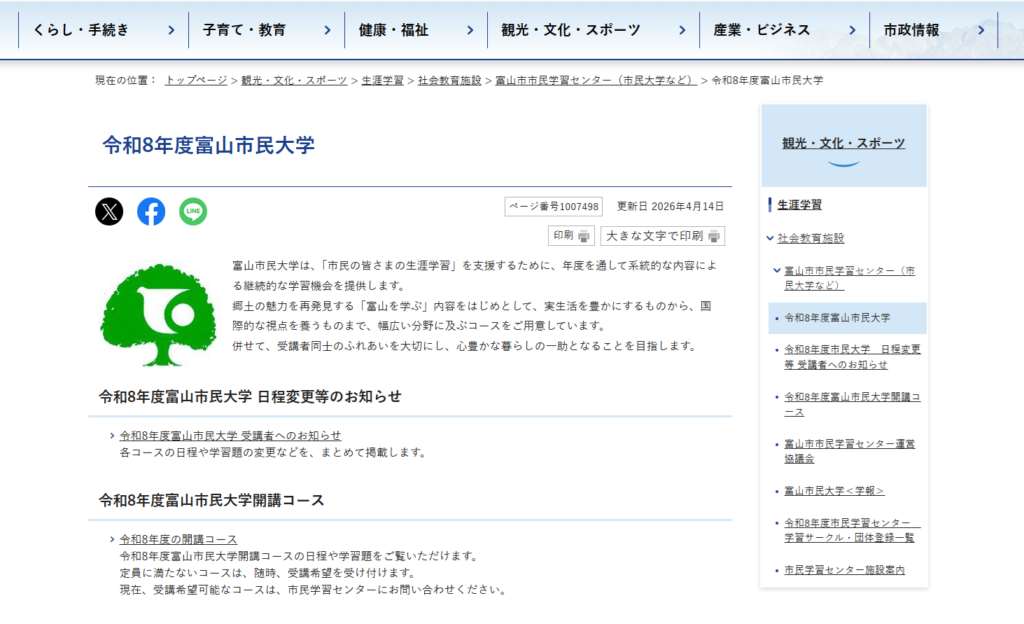
Task: Share page on X (Twitter) icon
Action: tap(109, 211)
